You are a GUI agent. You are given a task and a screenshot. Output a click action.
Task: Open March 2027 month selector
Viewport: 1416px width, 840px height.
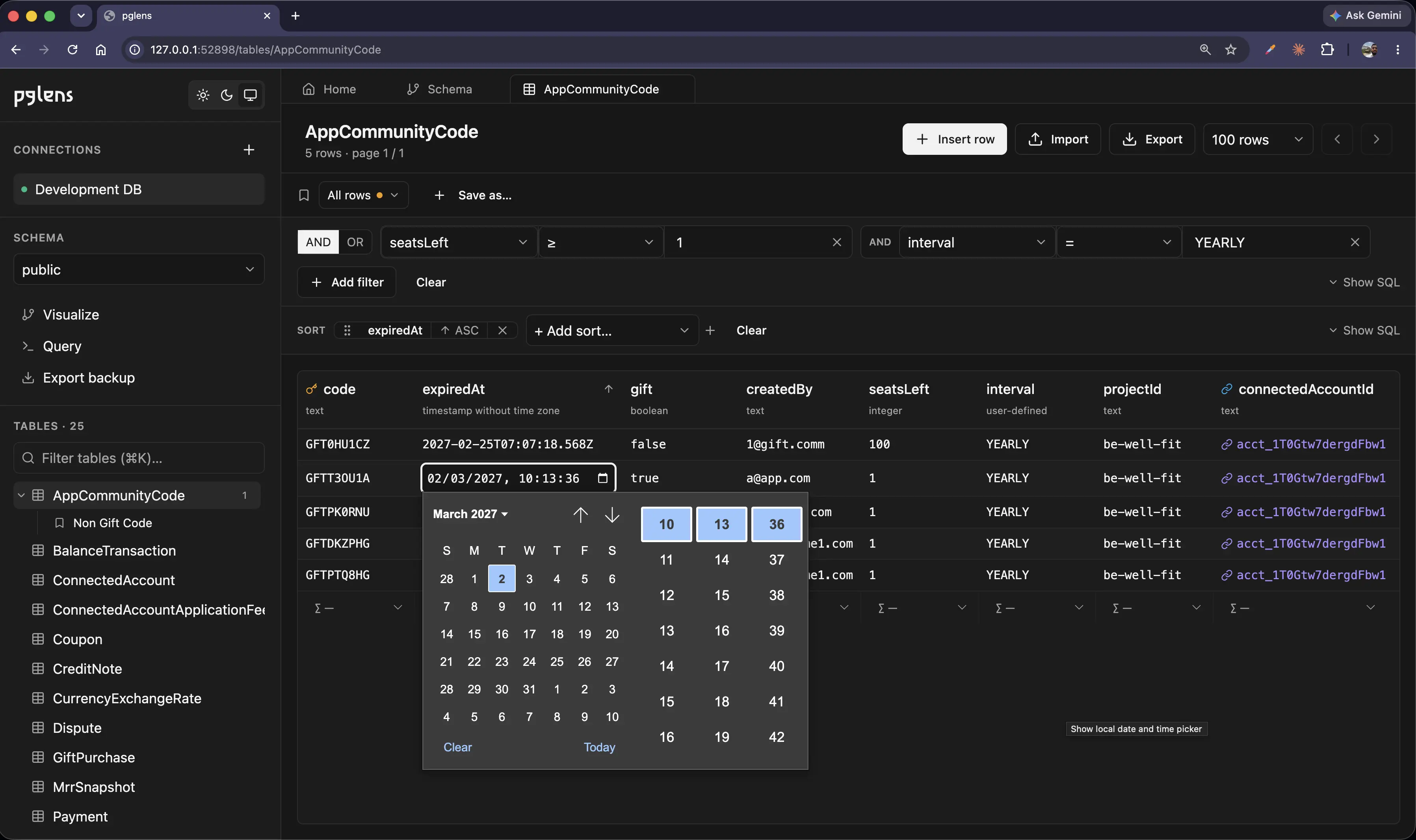point(470,514)
